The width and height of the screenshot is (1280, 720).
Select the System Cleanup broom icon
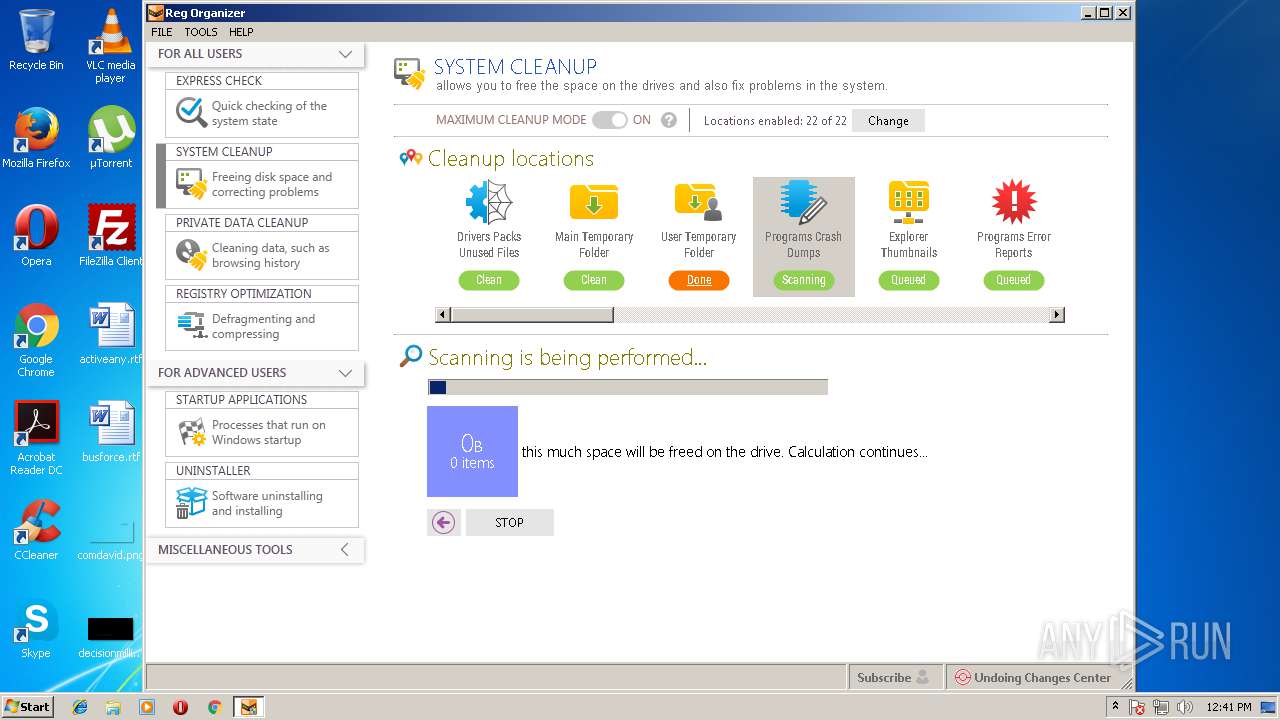(x=191, y=184)
